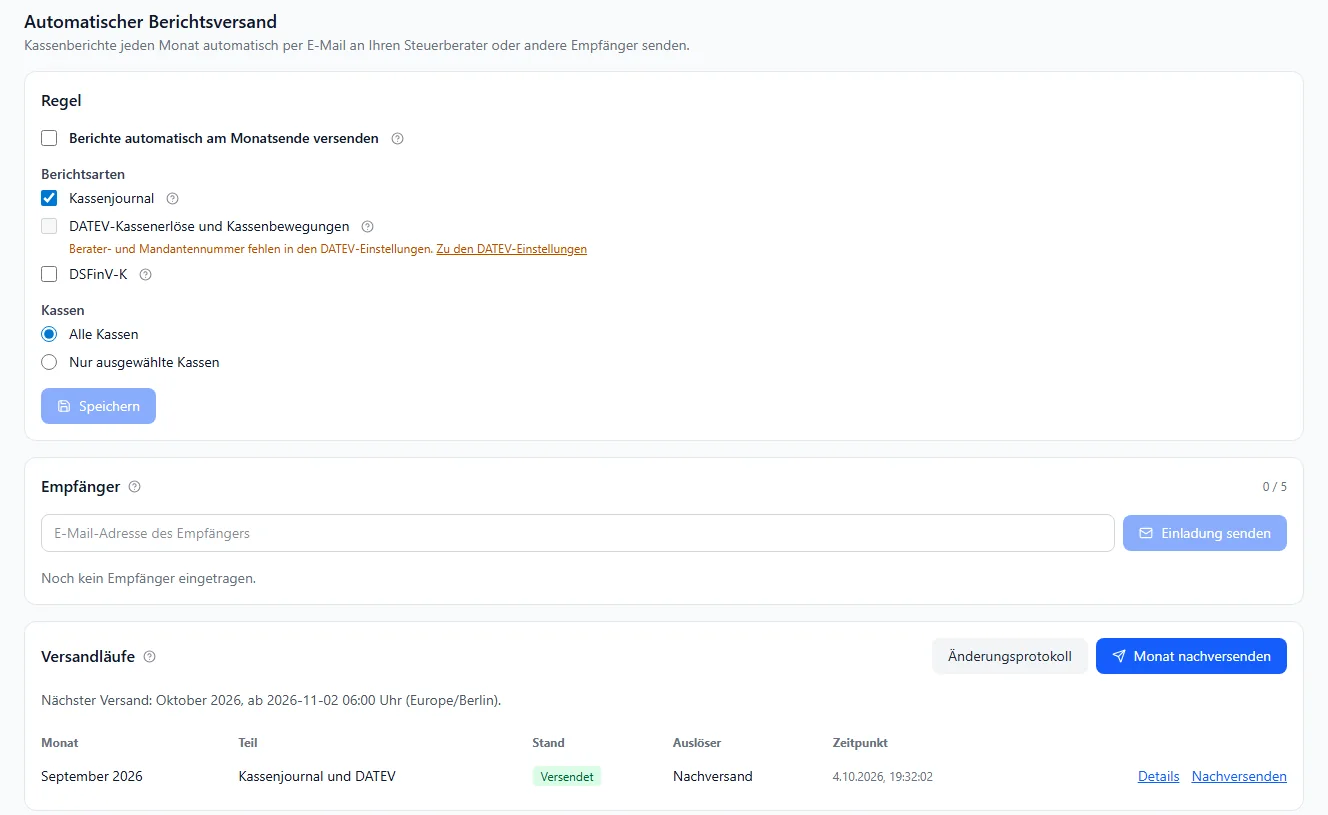Viewport: 1328px width, 815px height.
Task: Open Details for September 2026 run
Action: 1159,777
